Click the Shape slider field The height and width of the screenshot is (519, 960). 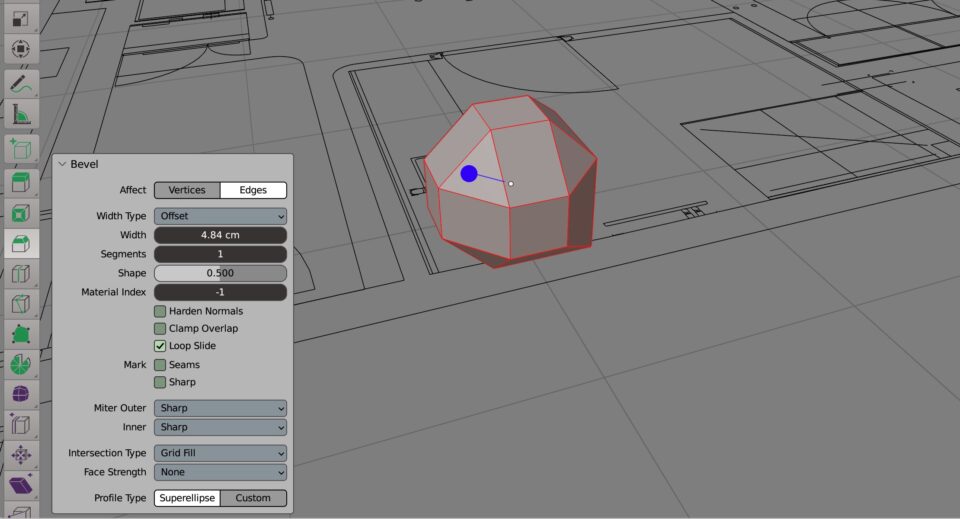click(220, 273)
